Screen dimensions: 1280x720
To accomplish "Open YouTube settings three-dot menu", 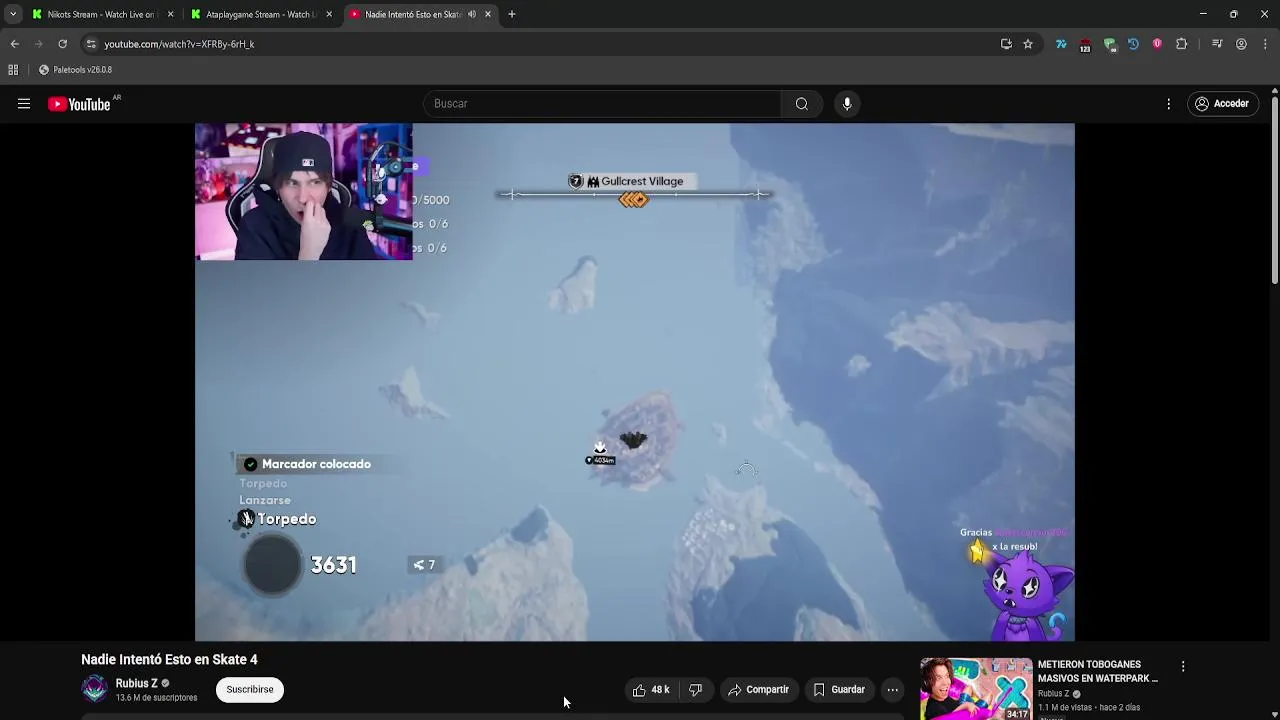I will tap(1168, 104).
